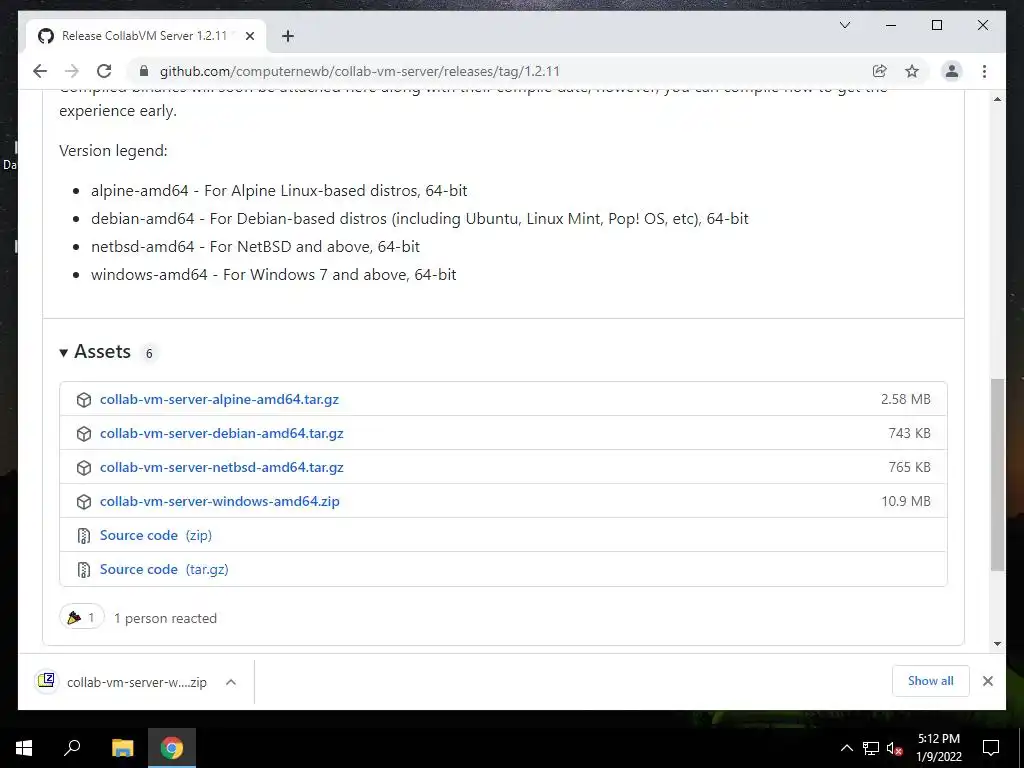Open the tab search chevron

tap(844, 25)
